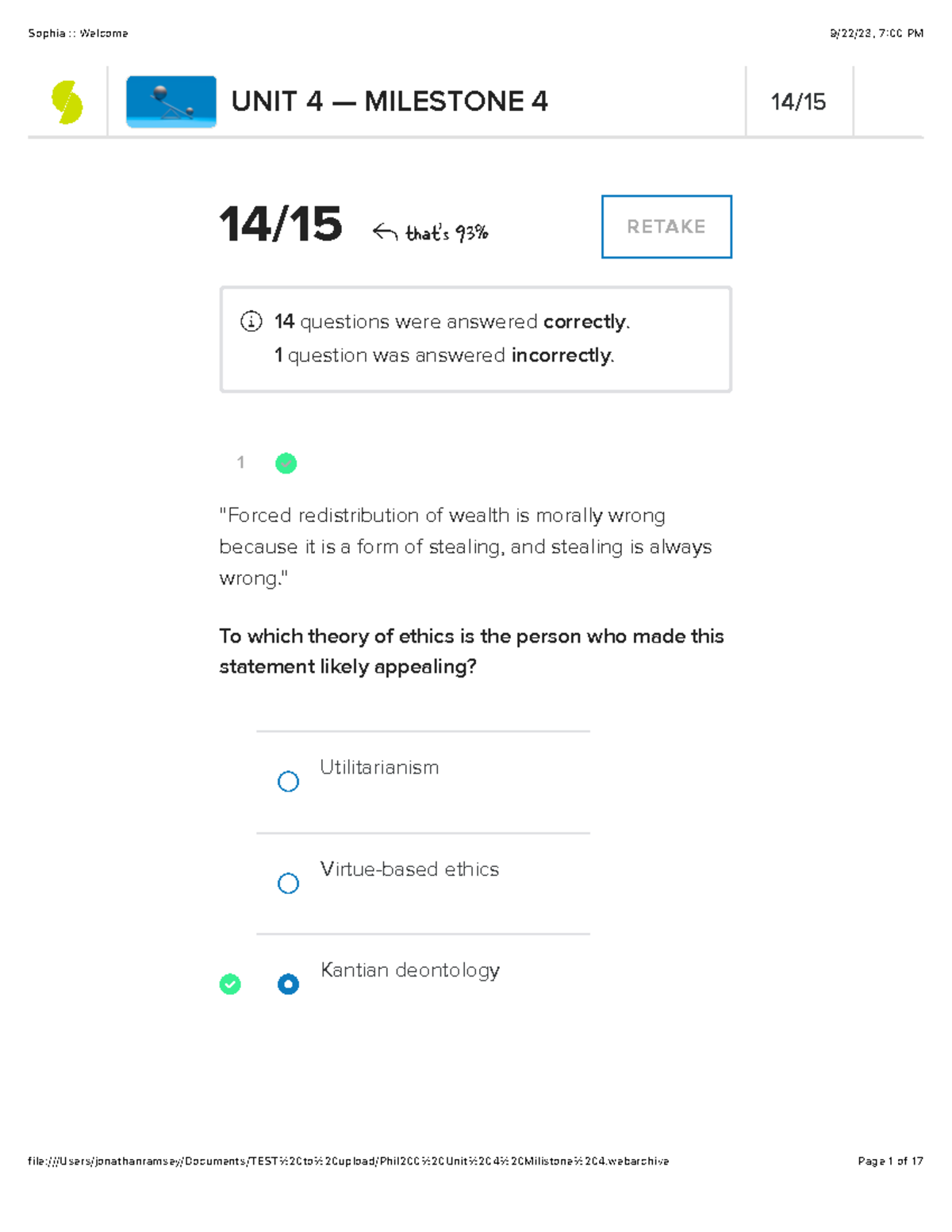Click the green checkmark next to question 1
The width and height of the screenshot is (952, 1232).
[286, 463]
